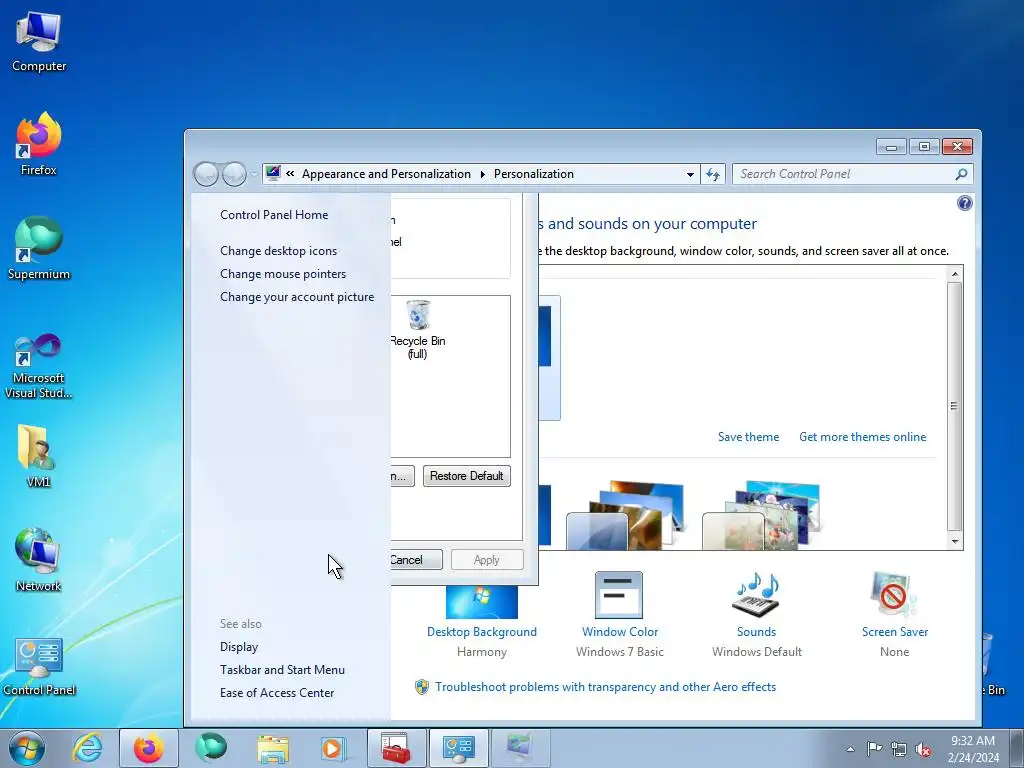Image resolution: width=1024 pixels, height=768 pixels.
Task: Switch to Firefox in the taskbar
Action: 149,748
